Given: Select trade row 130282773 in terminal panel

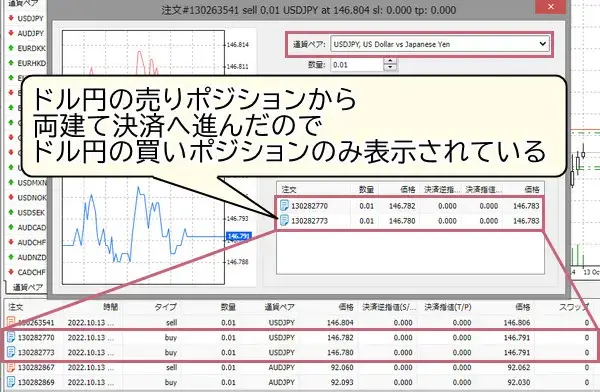Looking at the screenshot, I should (x=300, y=353).
